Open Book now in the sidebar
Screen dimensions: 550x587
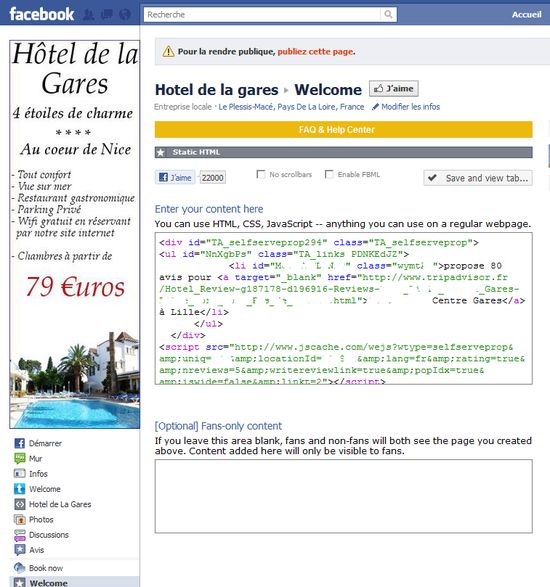46,568
